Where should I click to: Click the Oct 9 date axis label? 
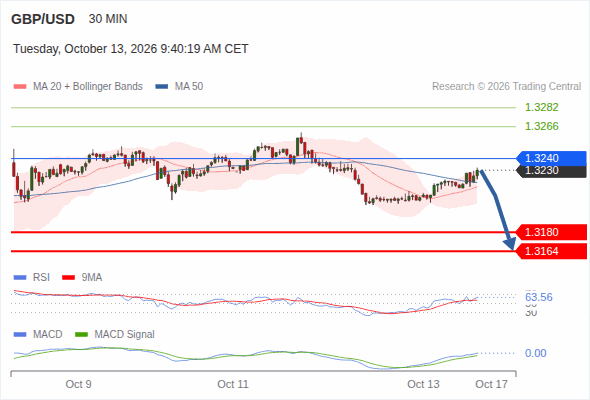click(78, 384)
